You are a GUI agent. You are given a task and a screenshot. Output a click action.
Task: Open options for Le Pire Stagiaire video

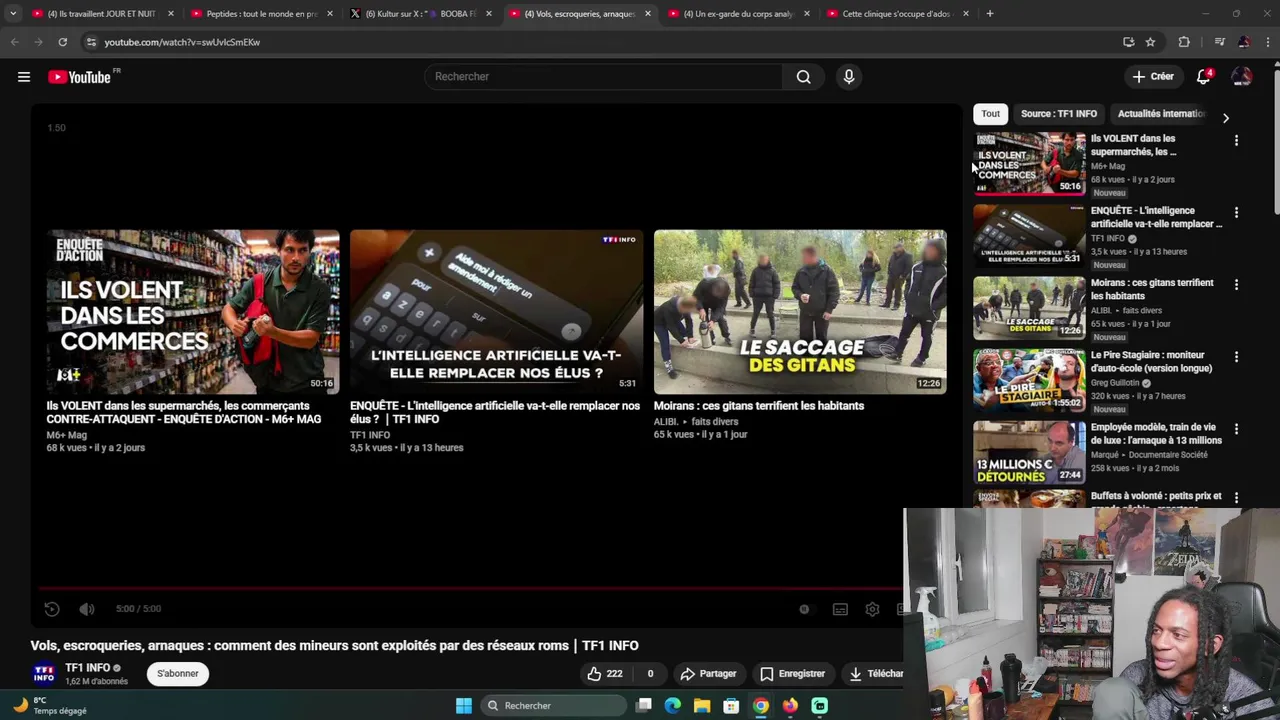point(1236,357)
